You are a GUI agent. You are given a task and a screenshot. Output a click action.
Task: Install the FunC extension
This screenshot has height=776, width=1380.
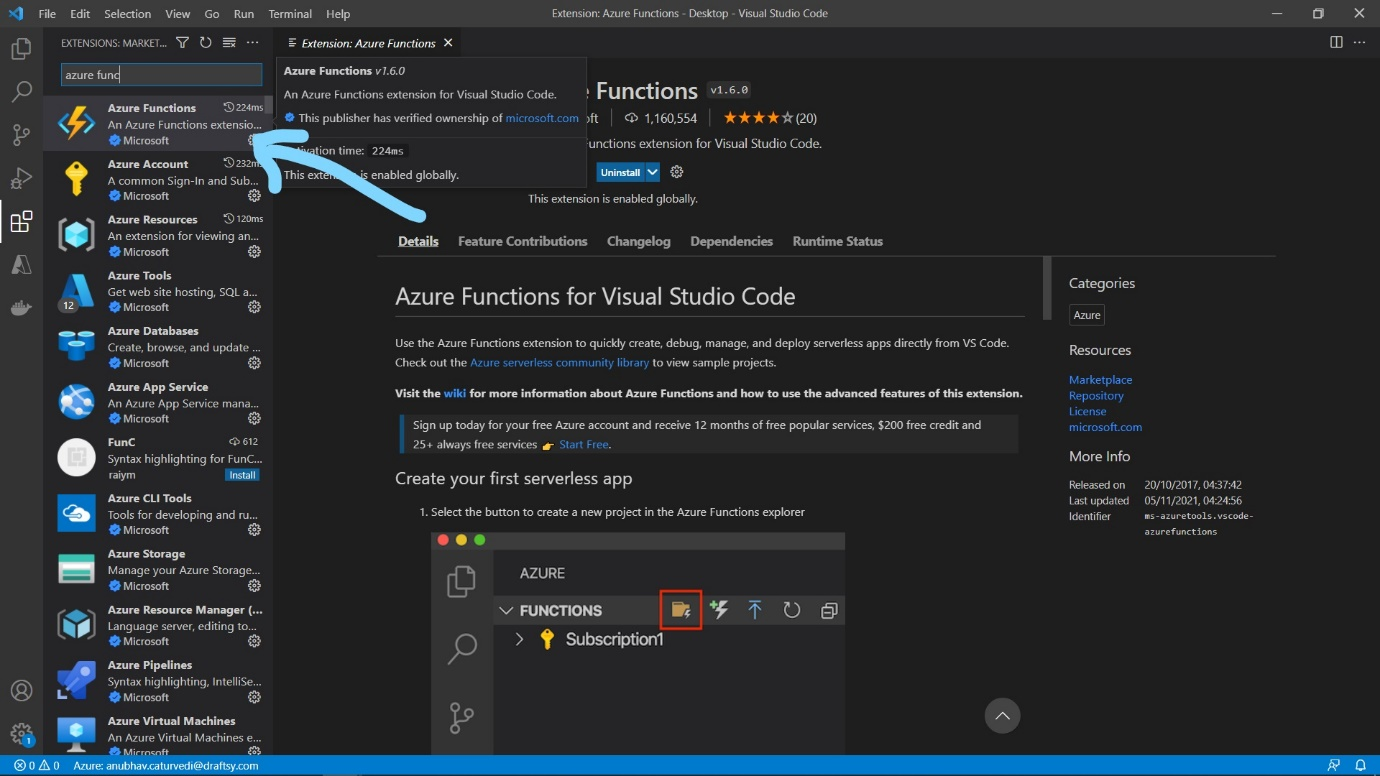tap(242, 475)
